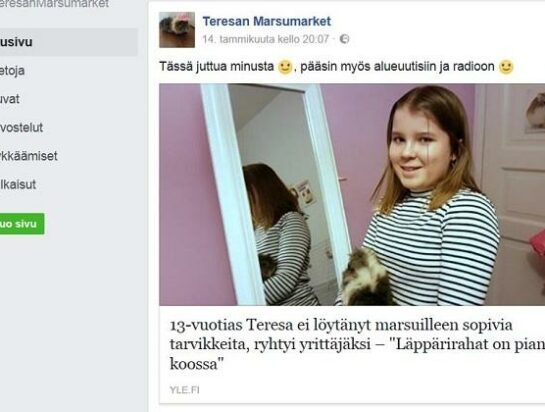Open the post timestamp '14. tammikuuta kello 20:07'
Viewport: 545px width, 412px height.
coord(266,39)
